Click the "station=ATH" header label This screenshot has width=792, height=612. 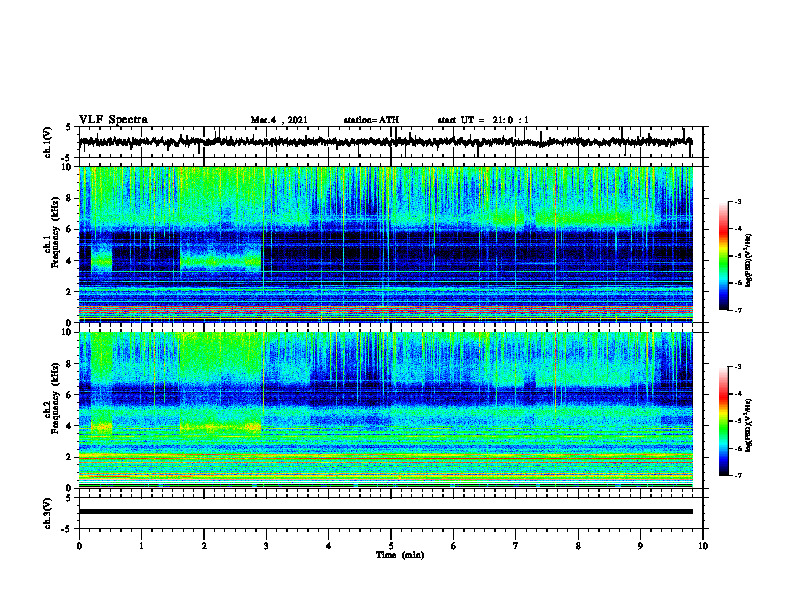click(371, 120)
